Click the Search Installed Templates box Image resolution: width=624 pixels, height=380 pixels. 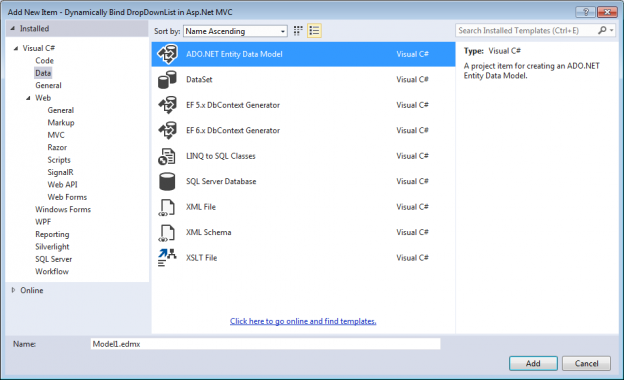tap(526, 31)
